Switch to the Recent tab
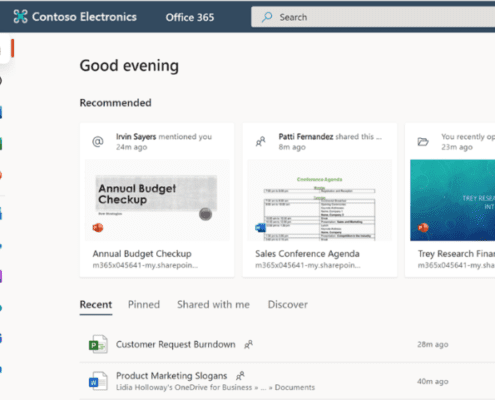The height and width of the screenshot is (400, 495). [96, 305]
